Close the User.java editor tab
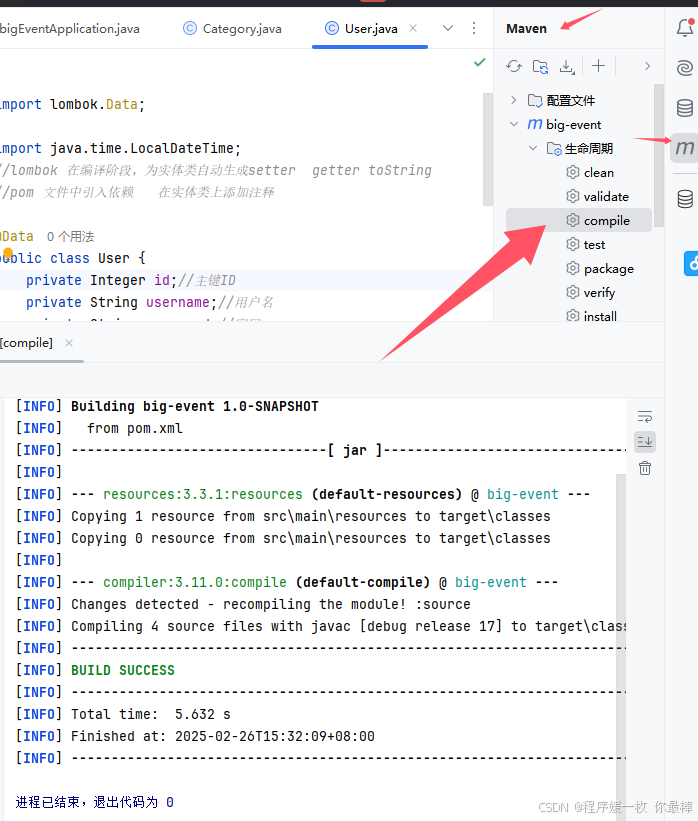Viewport: 698px width, 821px height. (414, 29)
